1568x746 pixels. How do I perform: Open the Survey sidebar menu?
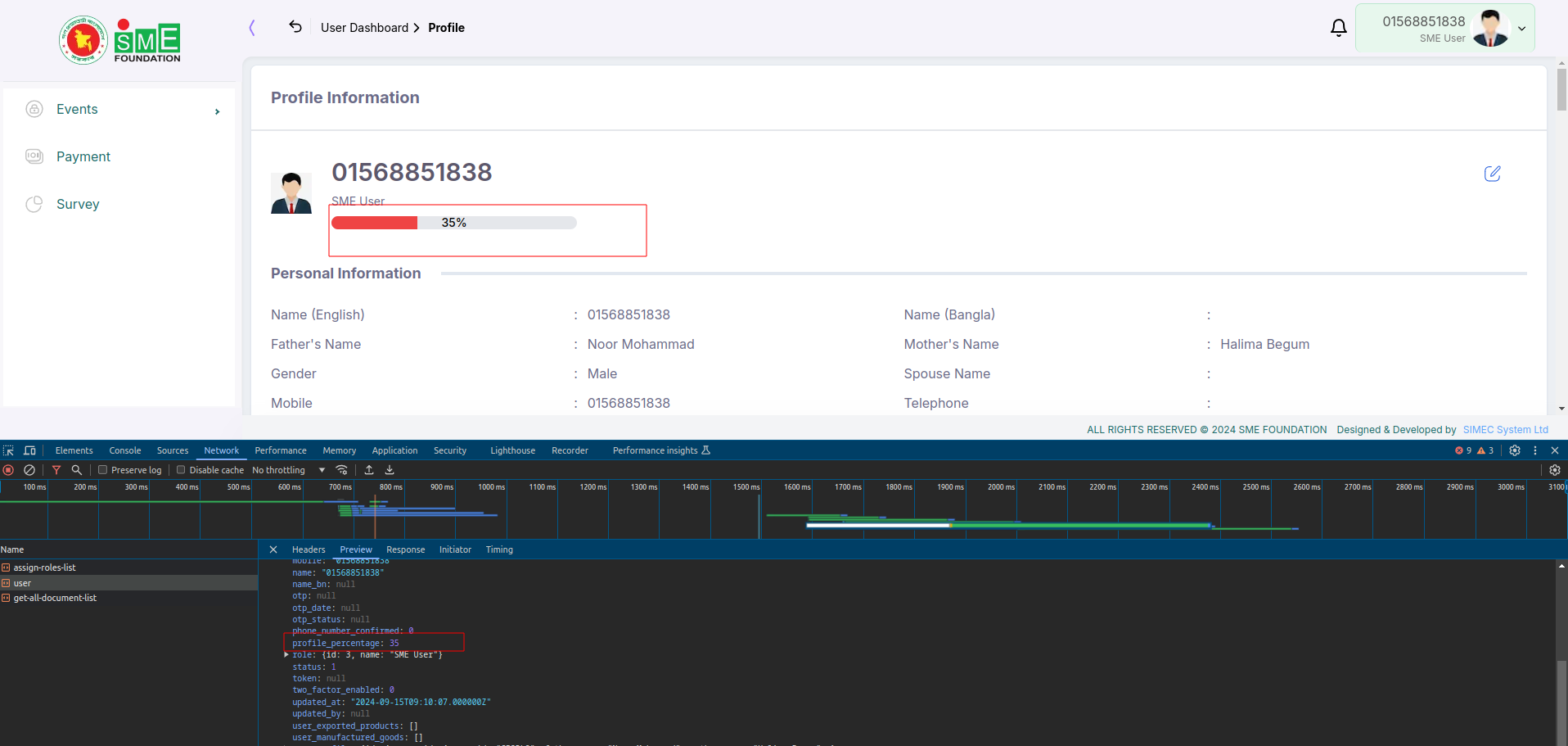point(78,204)
